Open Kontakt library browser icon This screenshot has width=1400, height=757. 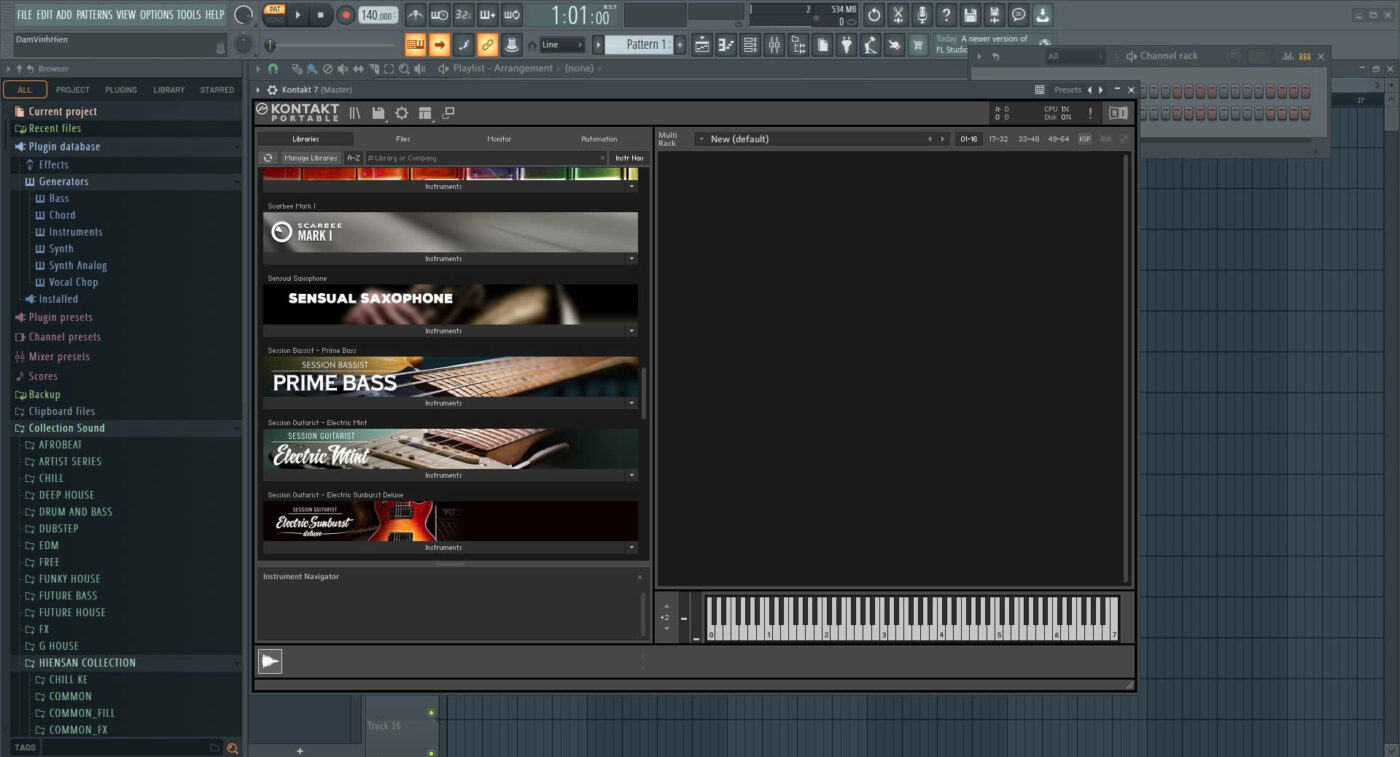pos(355,113)
